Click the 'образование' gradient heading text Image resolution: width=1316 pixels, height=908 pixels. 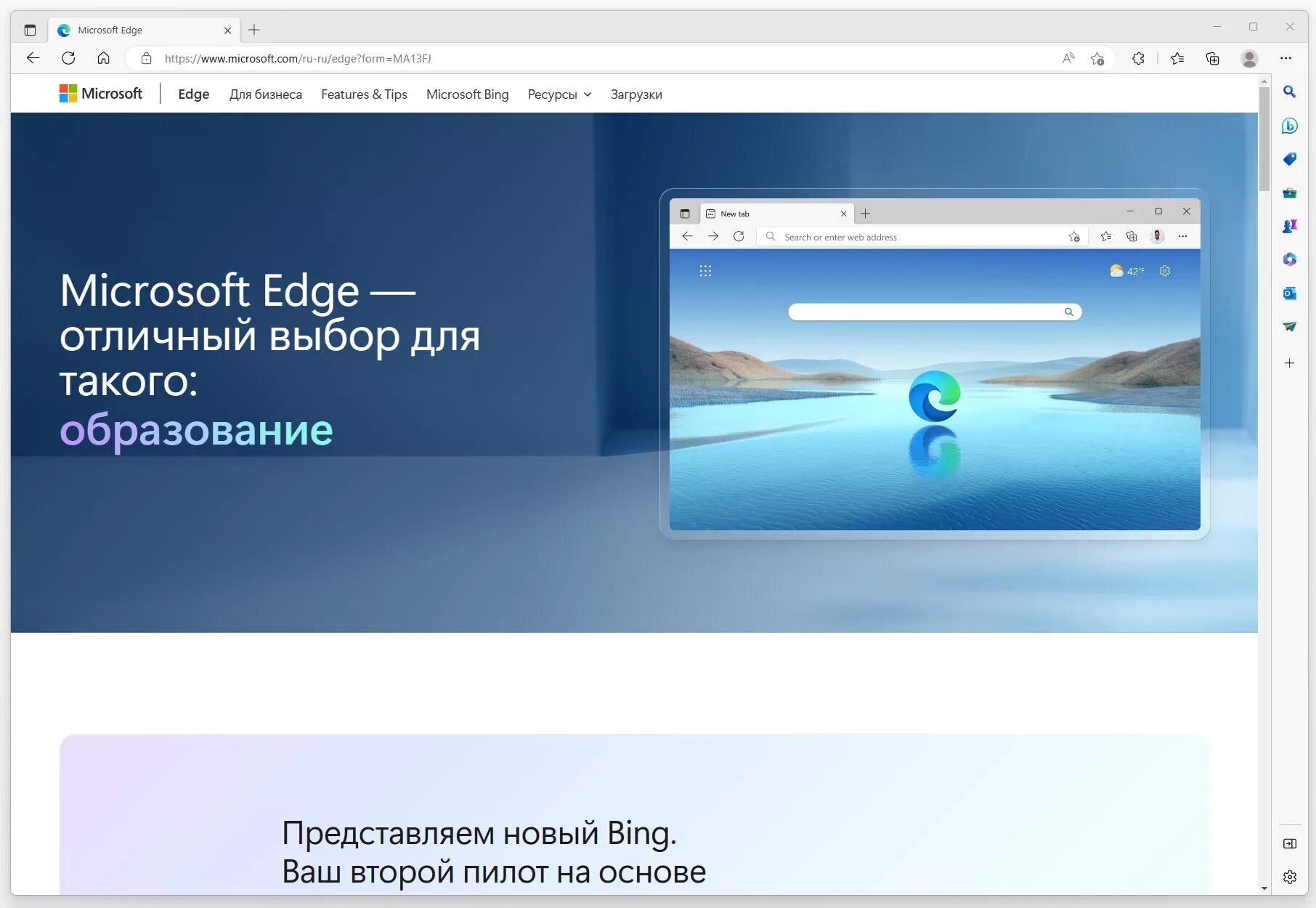pos(196,430)
